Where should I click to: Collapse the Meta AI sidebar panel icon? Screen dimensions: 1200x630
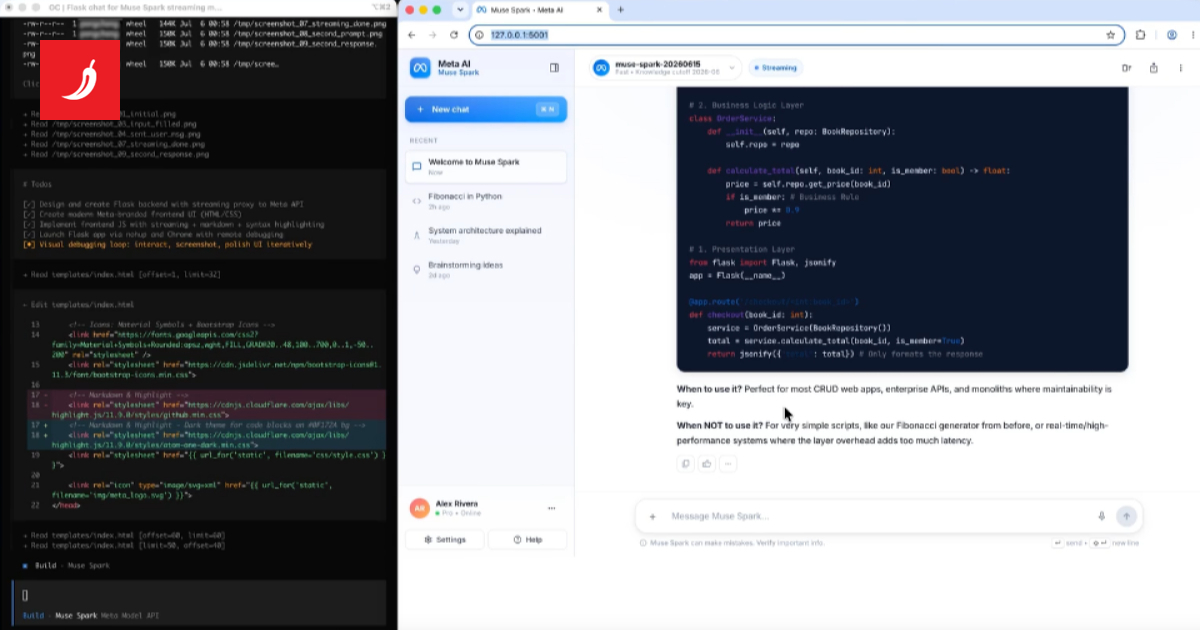[x=554, y=68]
